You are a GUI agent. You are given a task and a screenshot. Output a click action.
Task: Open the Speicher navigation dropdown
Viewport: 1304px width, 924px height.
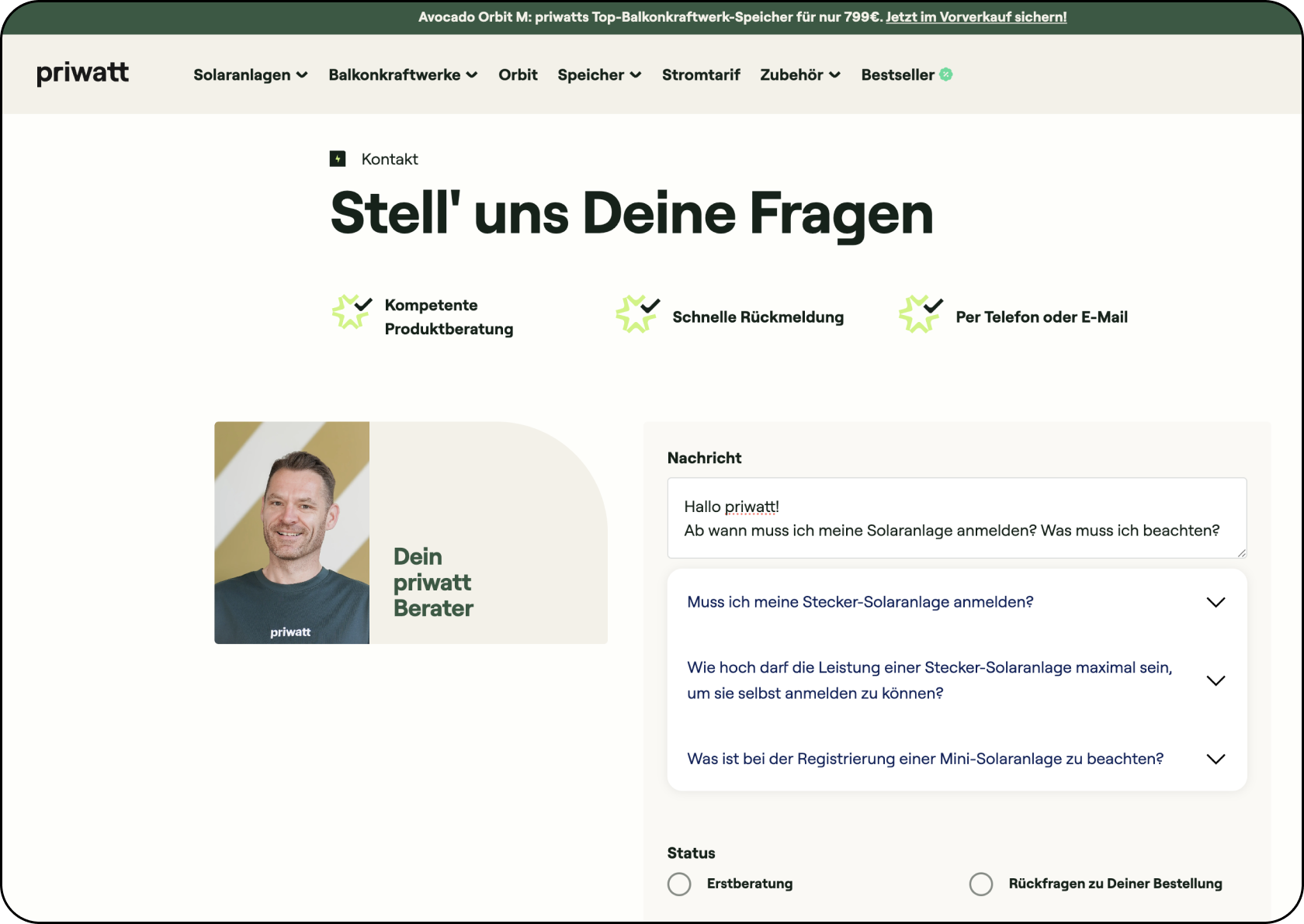[x=598, y=75]
